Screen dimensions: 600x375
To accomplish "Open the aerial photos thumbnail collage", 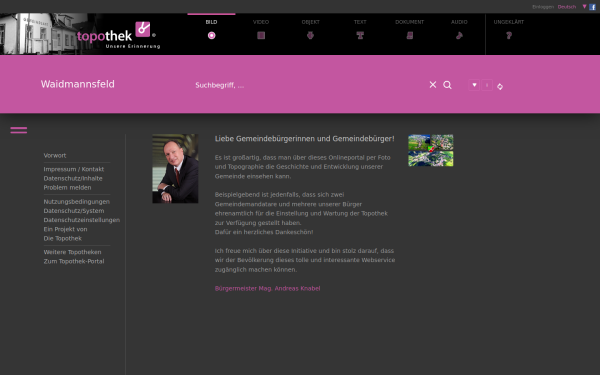I will pyautogui.click(x=431, y=150).
